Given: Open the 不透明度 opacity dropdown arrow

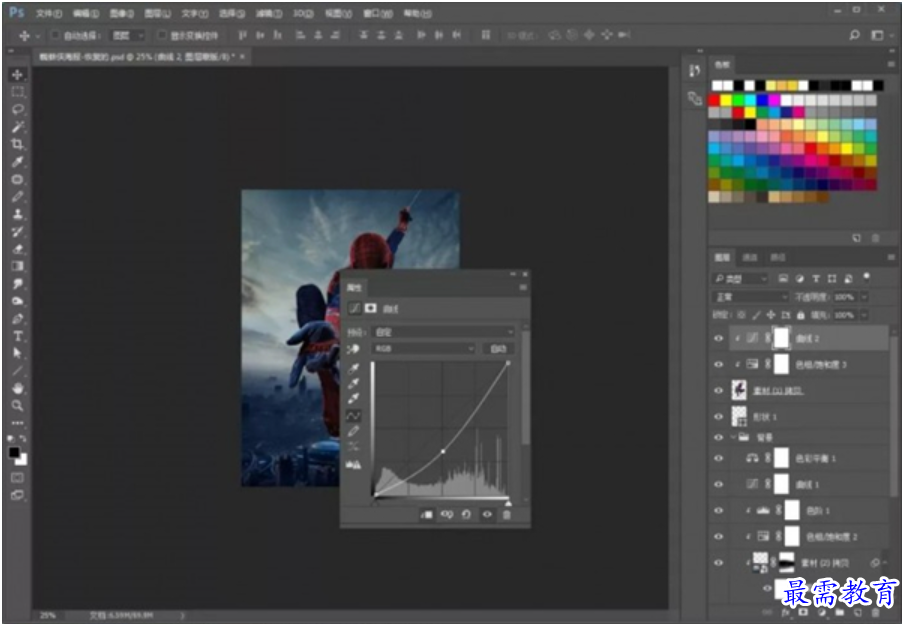Looking at the screenshot, I should coord(864,297).
